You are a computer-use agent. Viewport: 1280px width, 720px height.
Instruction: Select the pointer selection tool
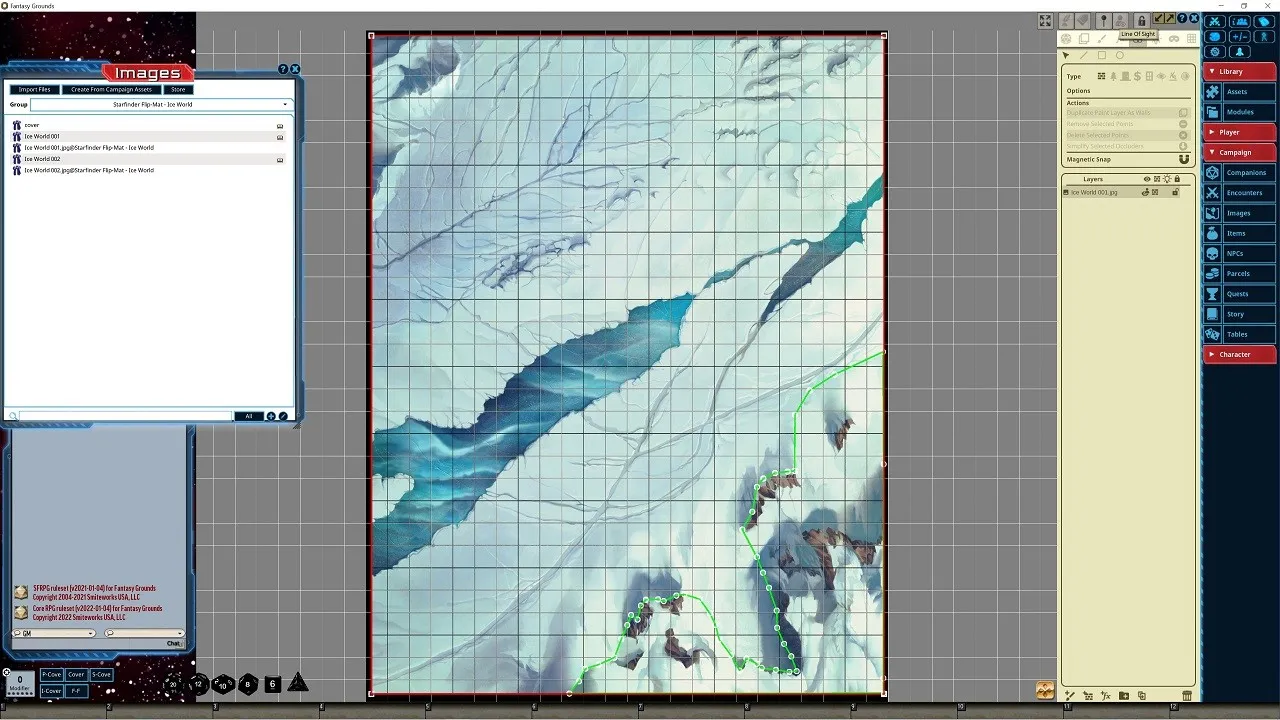(x=1066, y=55)
